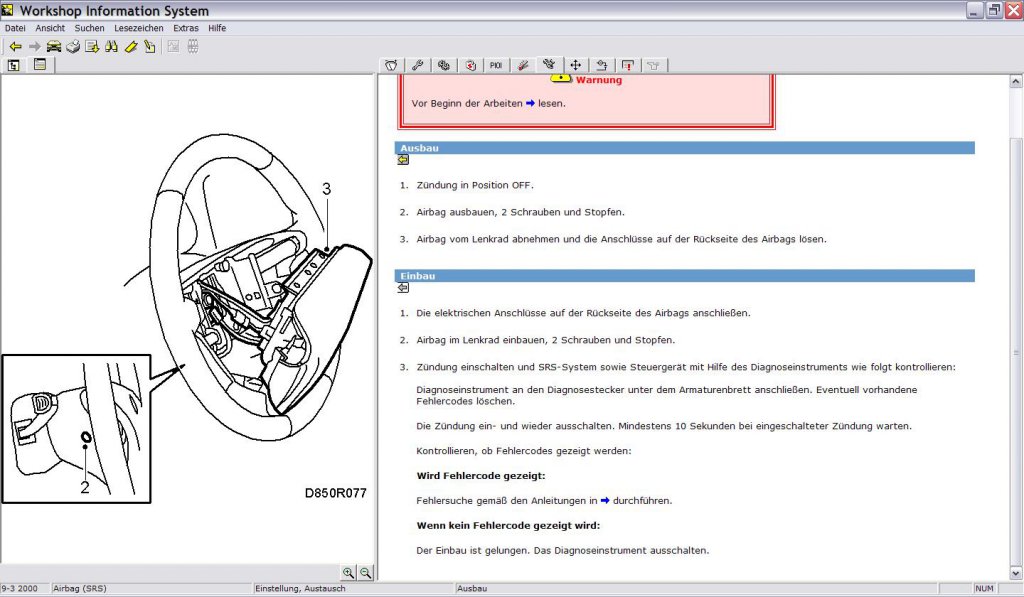Collapse the Einbau section icon

click(403, 288)
